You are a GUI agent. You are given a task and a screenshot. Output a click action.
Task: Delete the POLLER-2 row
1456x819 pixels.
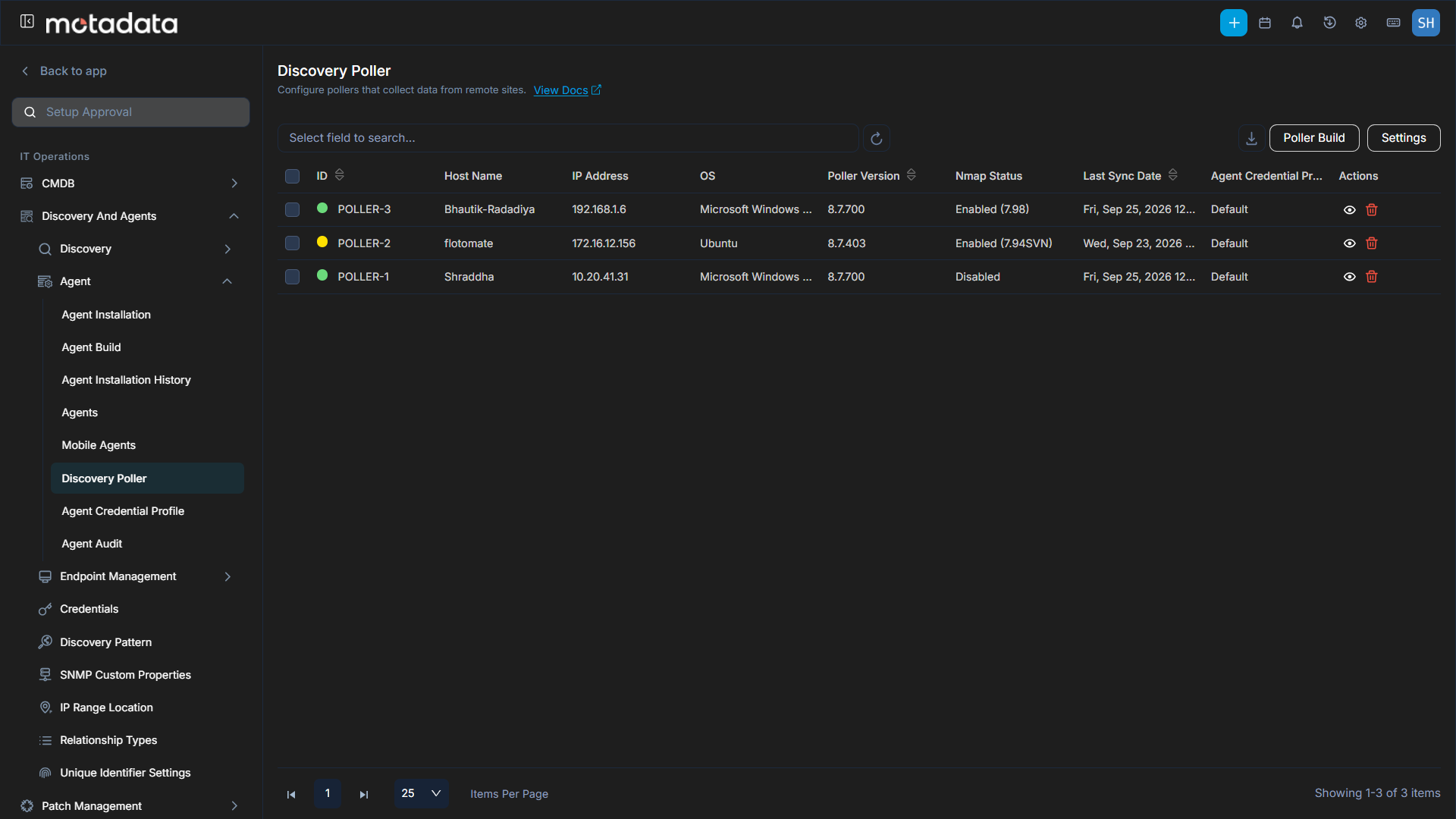pyautogui.click(x=1371, y=243)
